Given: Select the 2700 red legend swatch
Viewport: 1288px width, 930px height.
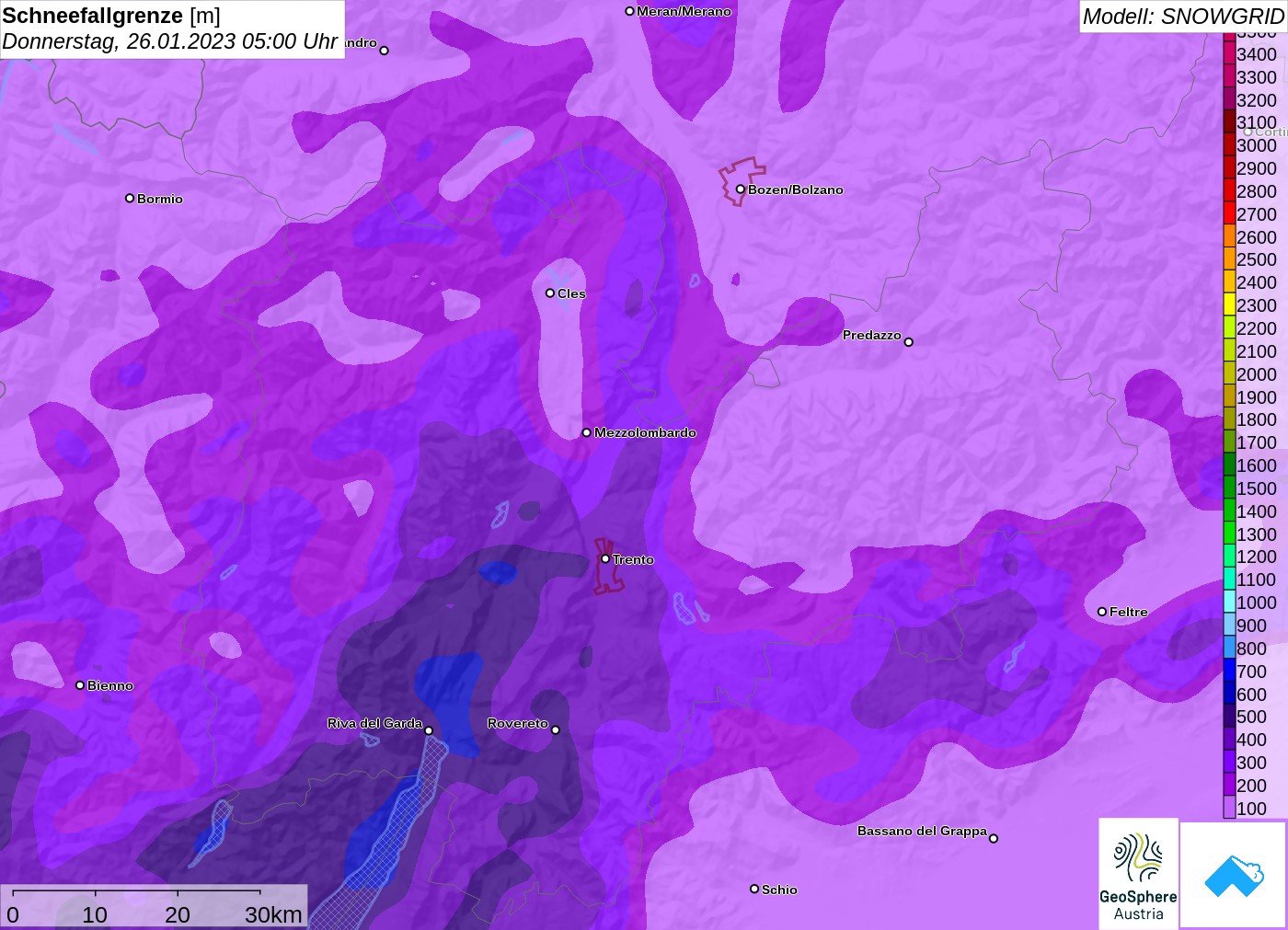Looking at the screenshot, I should coord(1229,213).
